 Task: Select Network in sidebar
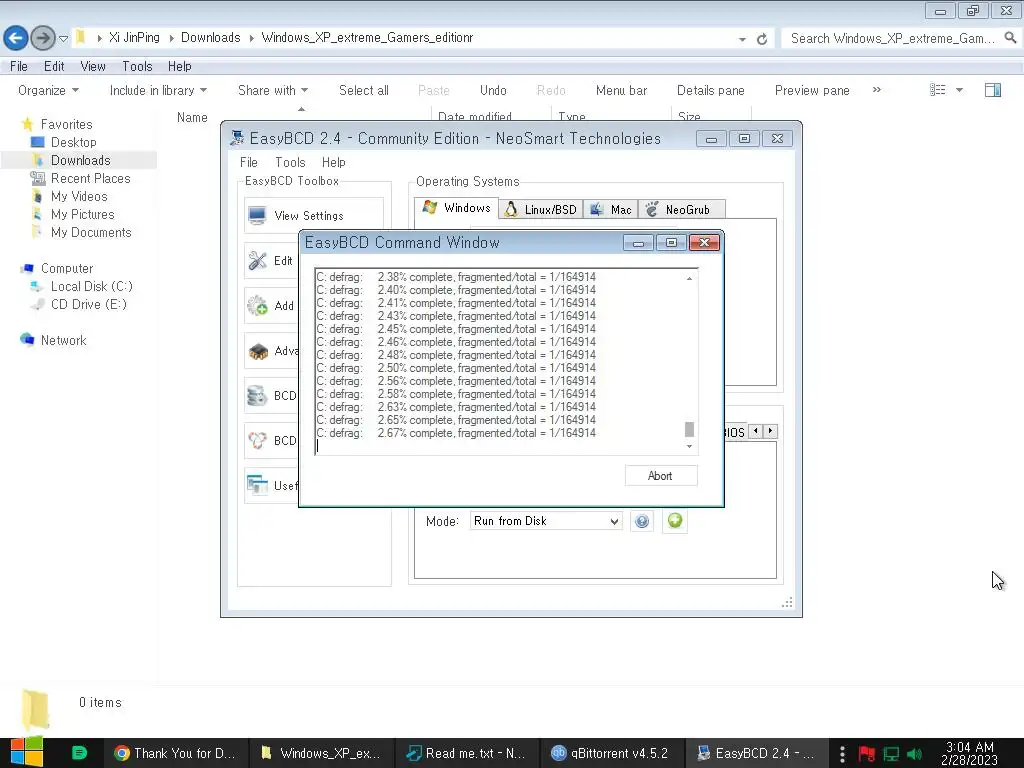coord(63,340)
